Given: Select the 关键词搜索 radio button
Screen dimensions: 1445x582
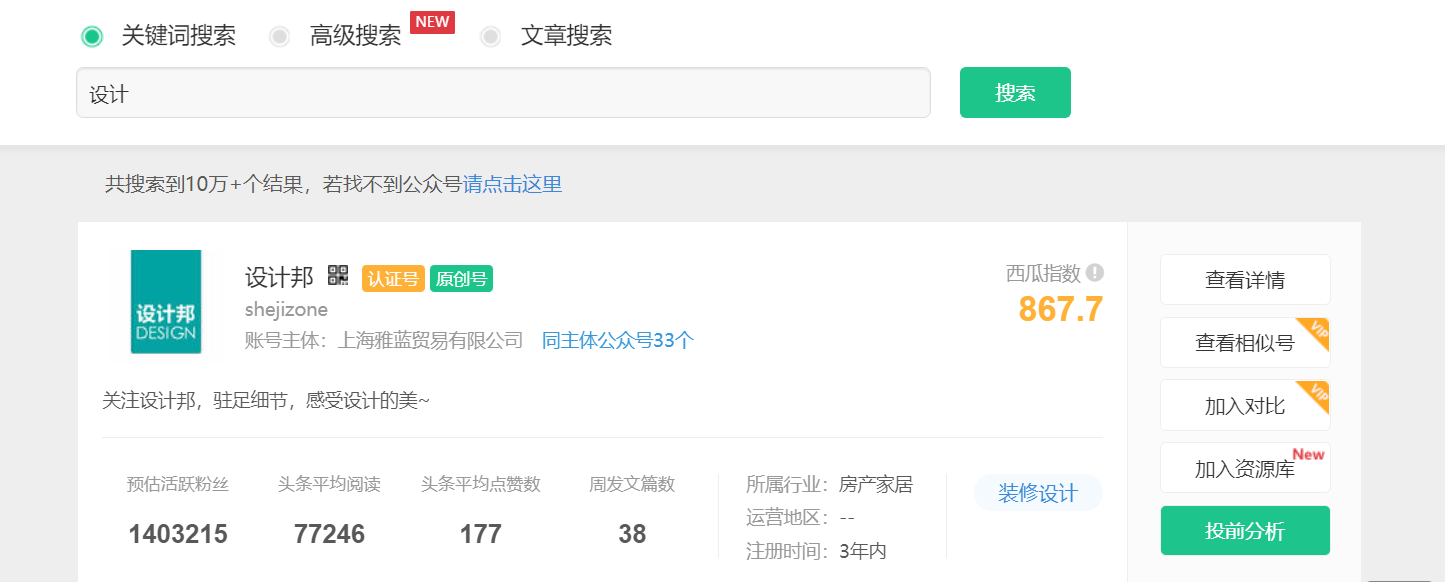Looking at the screenshot, I should [x=92, y=36].
